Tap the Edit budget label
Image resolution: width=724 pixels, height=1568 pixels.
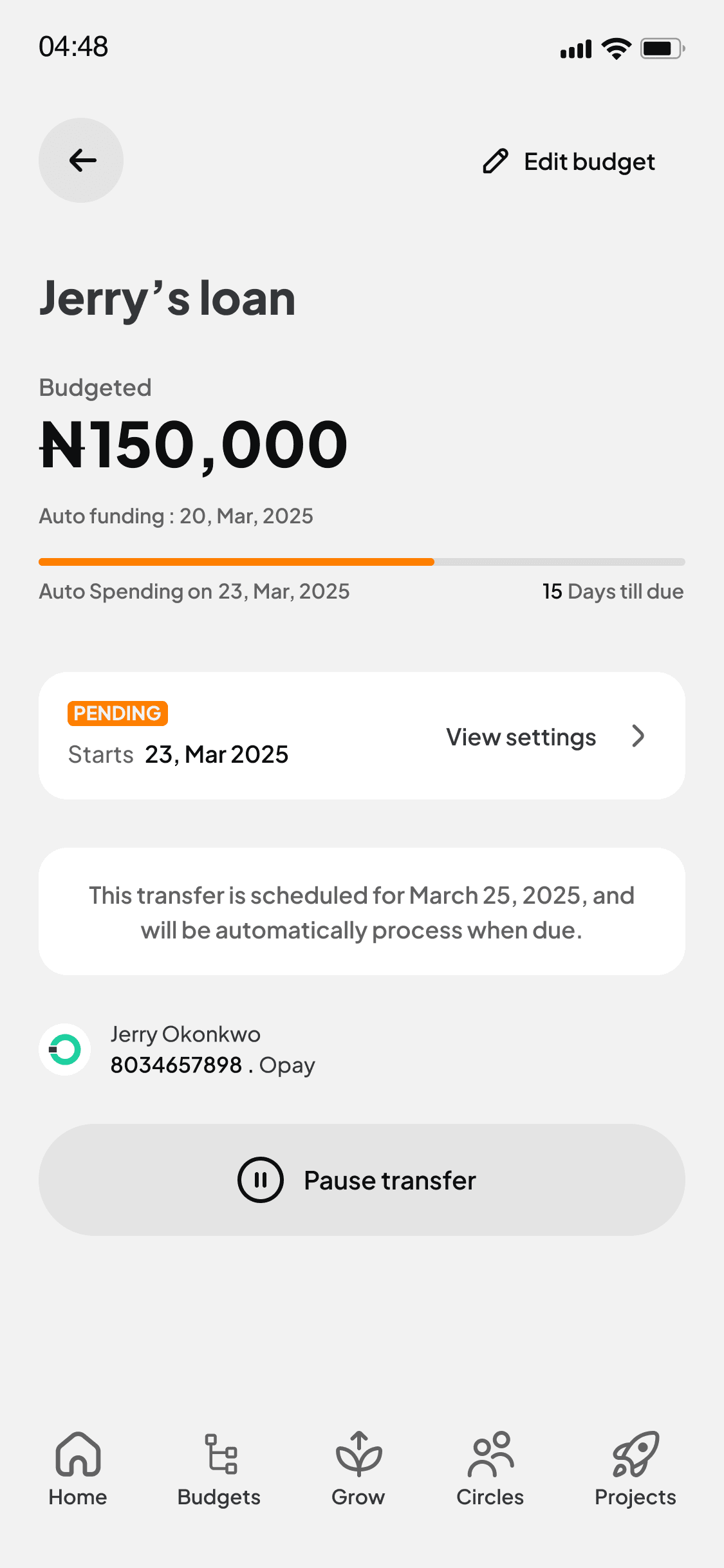coord(589,162)
